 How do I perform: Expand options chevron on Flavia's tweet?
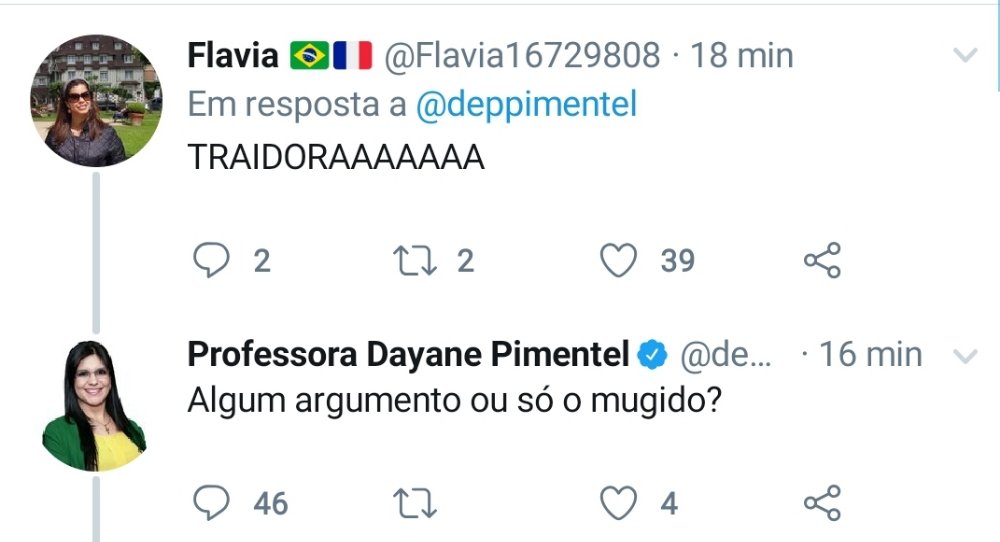965,56
